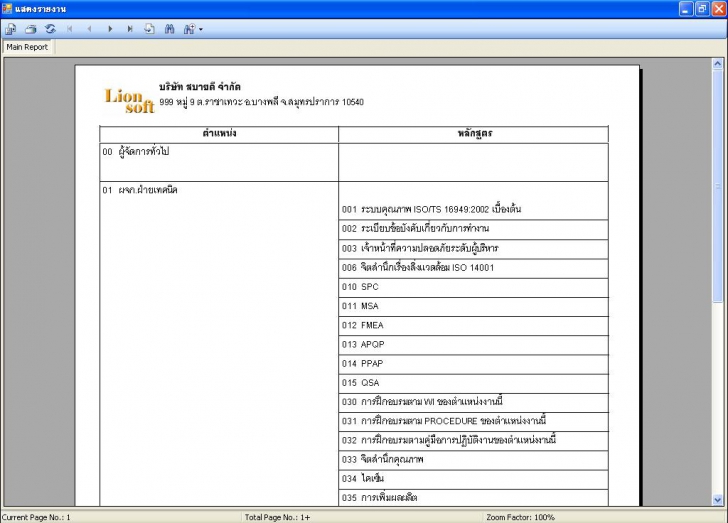Select the '032' manual training row

473,440
